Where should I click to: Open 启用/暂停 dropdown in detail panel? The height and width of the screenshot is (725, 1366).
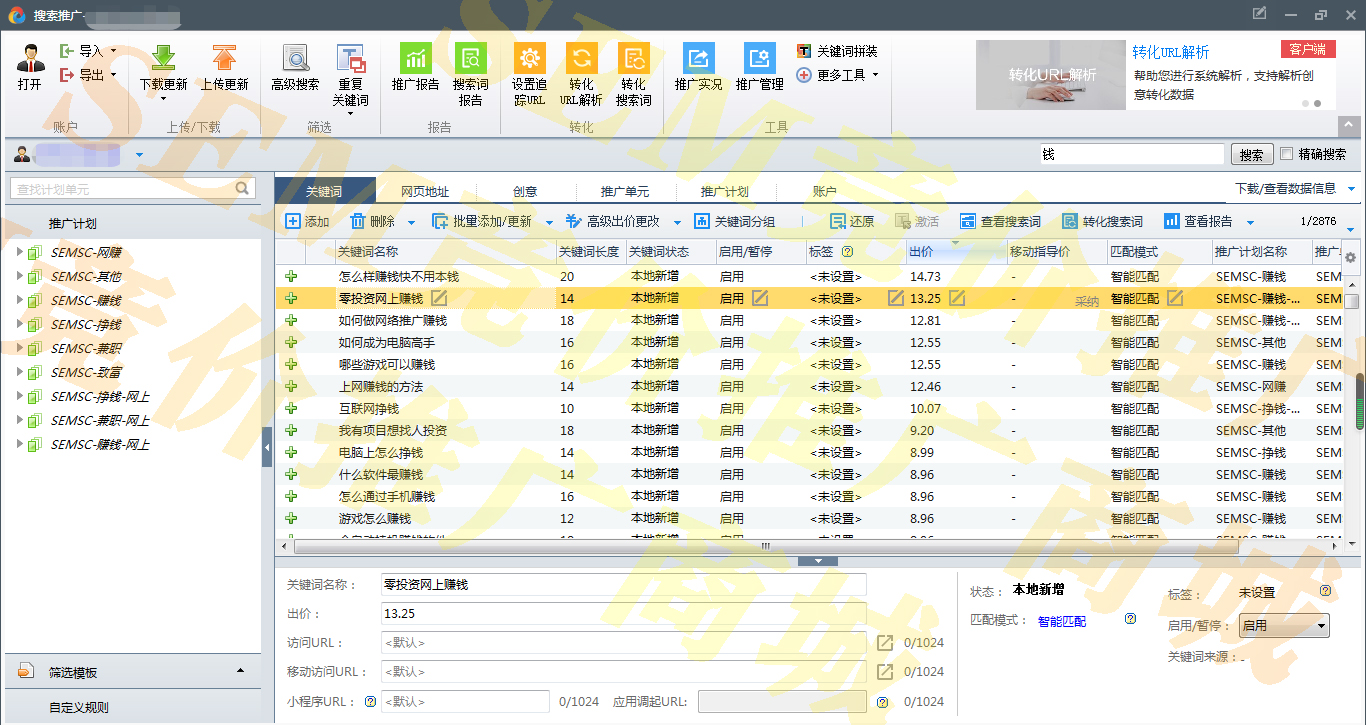click(x=1284, y=626)
